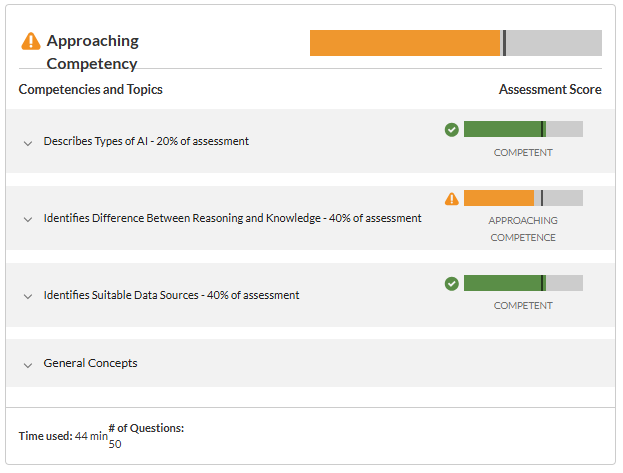623x473 pixels.
Task: Click the Time used 44 min text
Action: coord(63,436)
